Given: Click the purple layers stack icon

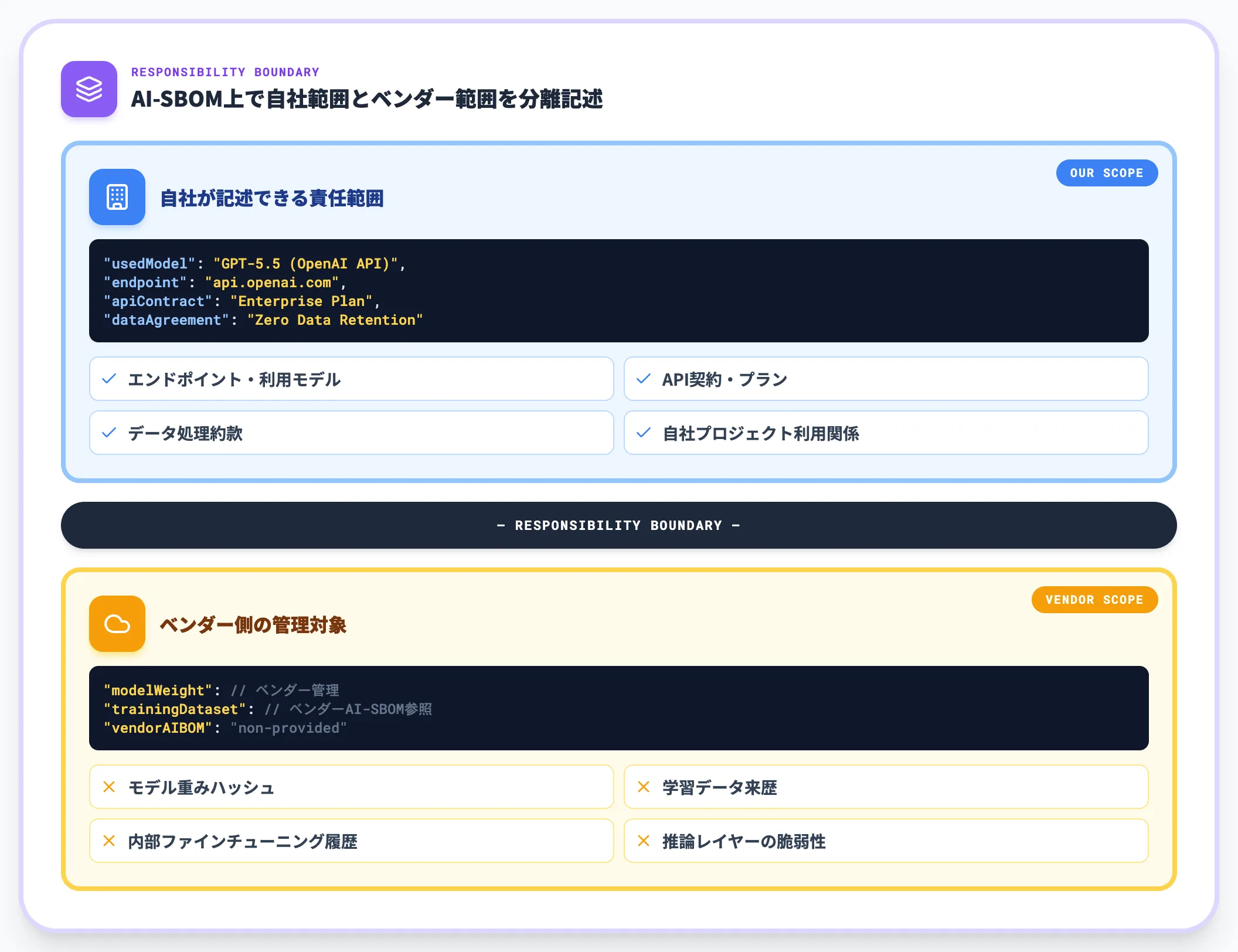Looking at the screenshot, I should point(89,89).
